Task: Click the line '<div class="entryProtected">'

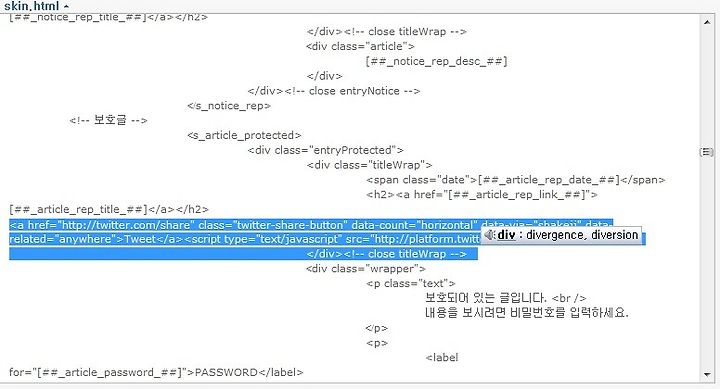Action: click(x=326, y=150)
